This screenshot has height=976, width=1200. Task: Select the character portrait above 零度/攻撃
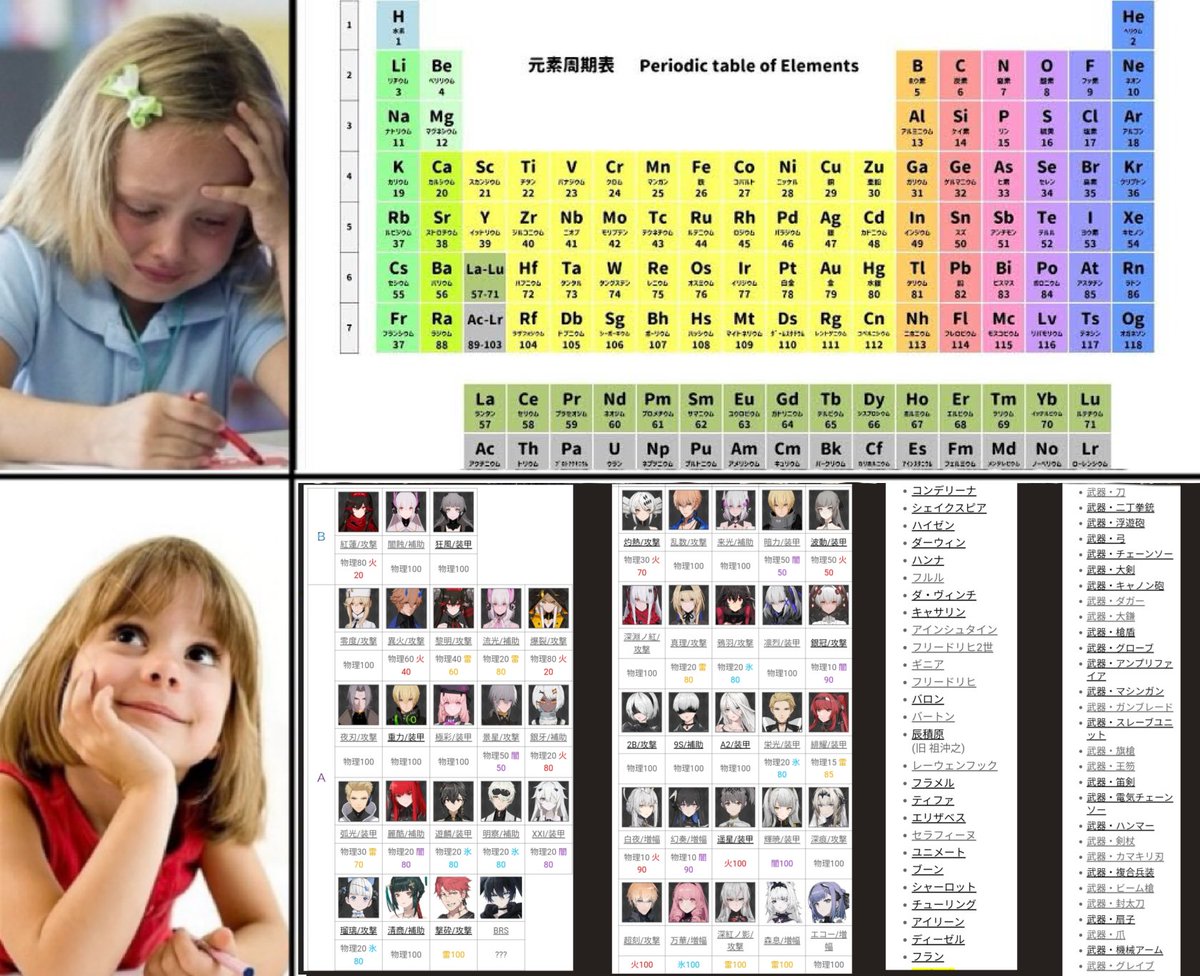pos(357,608)
